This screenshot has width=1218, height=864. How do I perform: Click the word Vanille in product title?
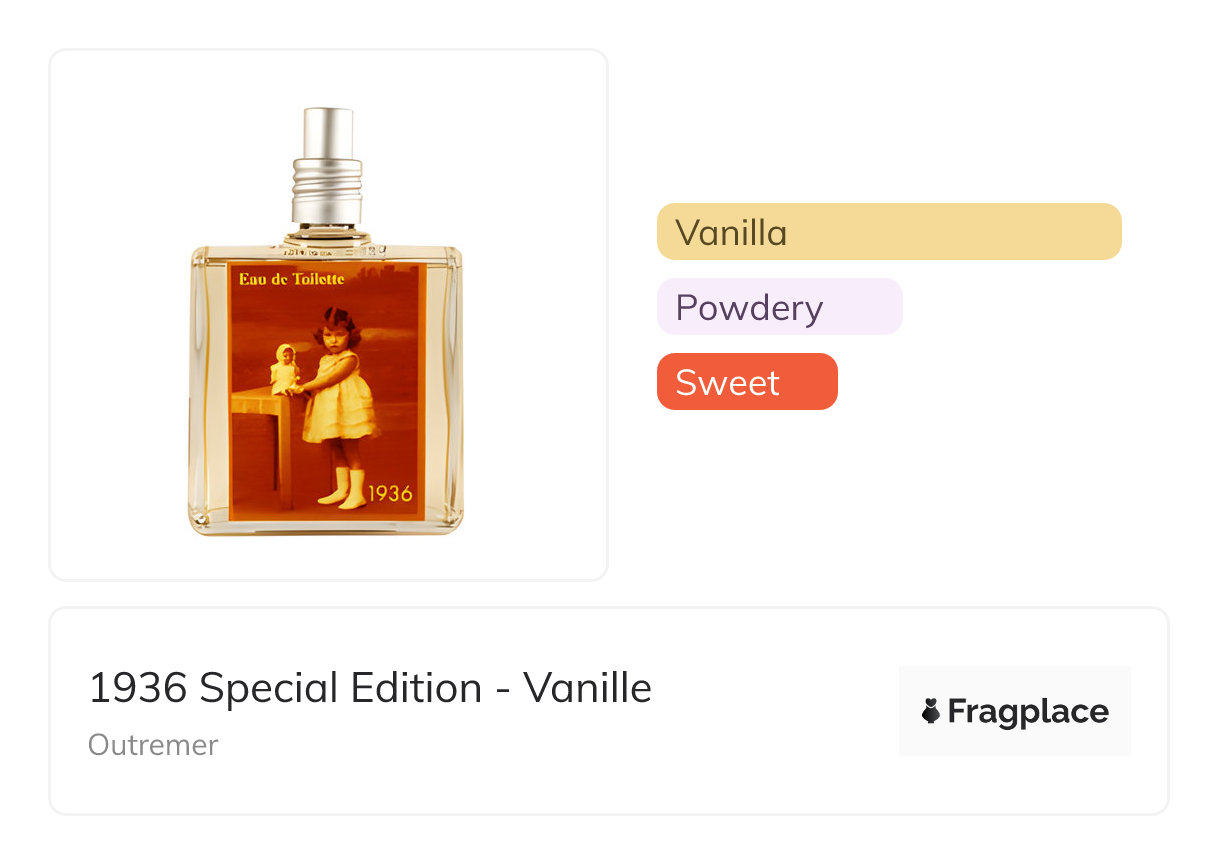587,688
